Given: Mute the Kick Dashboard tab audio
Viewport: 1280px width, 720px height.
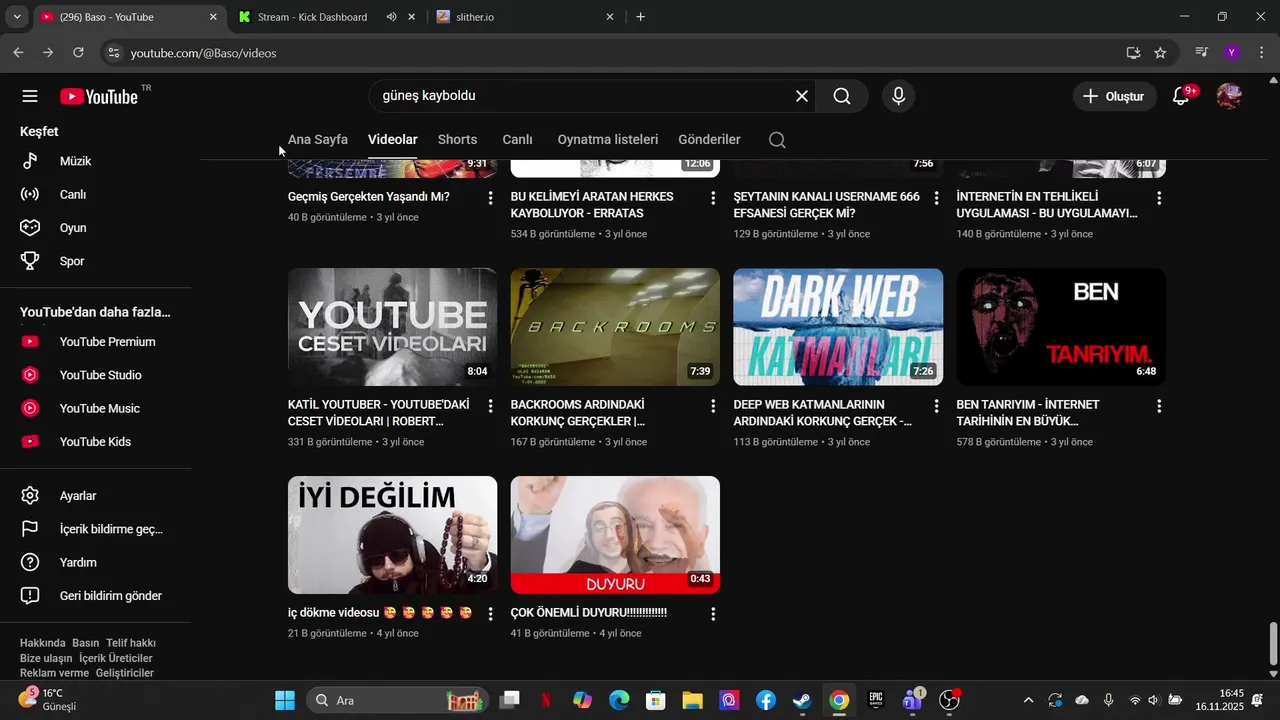Looking at the screenshot, I should pos(391,17).
